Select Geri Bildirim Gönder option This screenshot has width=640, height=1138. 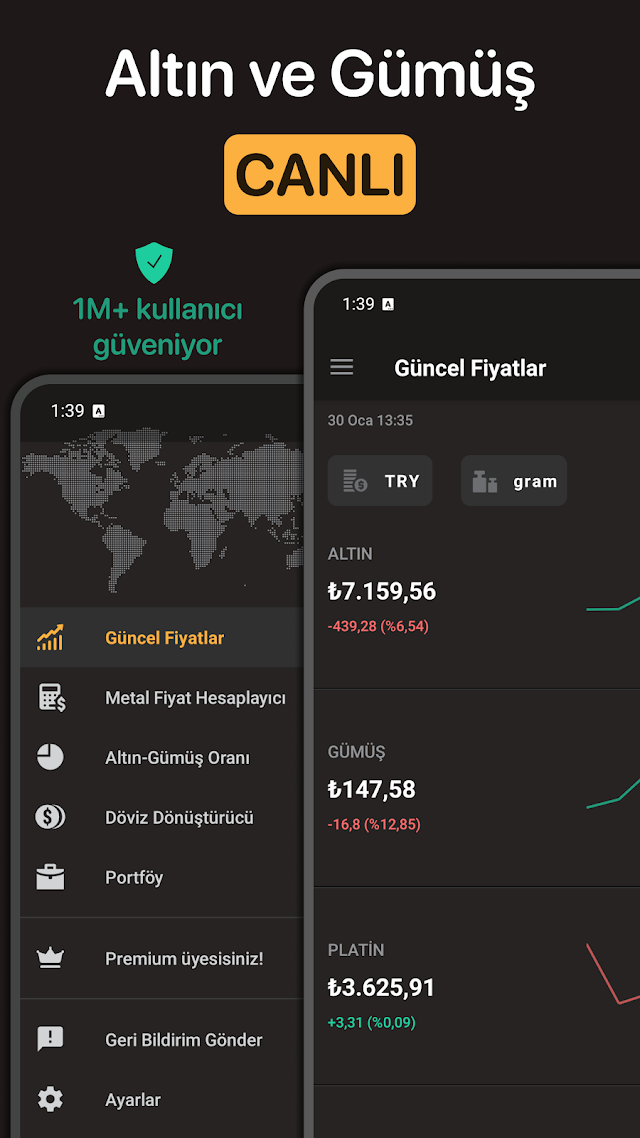(x=161, y=1039)
